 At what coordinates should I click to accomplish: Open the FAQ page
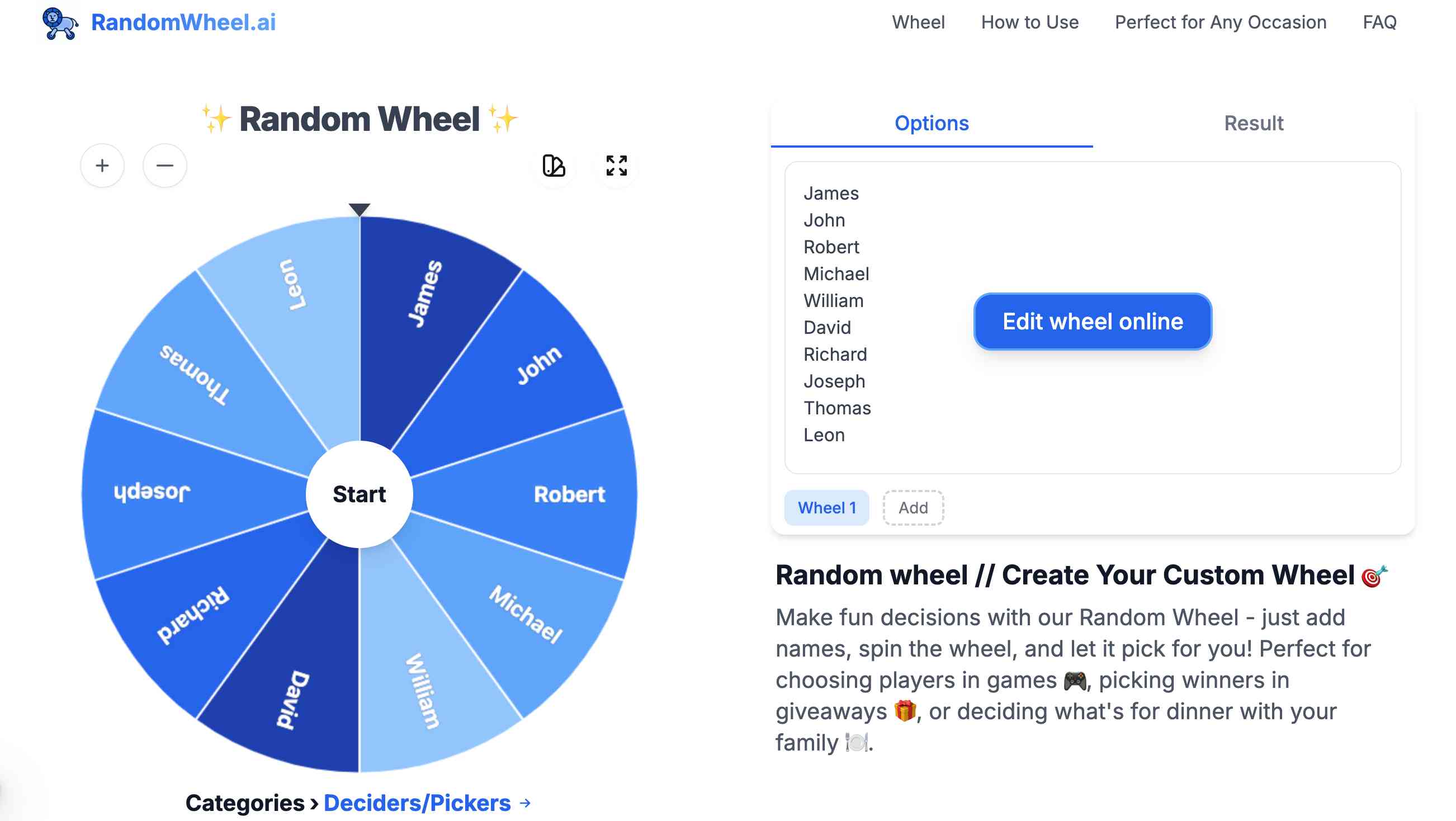(x=1381, y=22)
